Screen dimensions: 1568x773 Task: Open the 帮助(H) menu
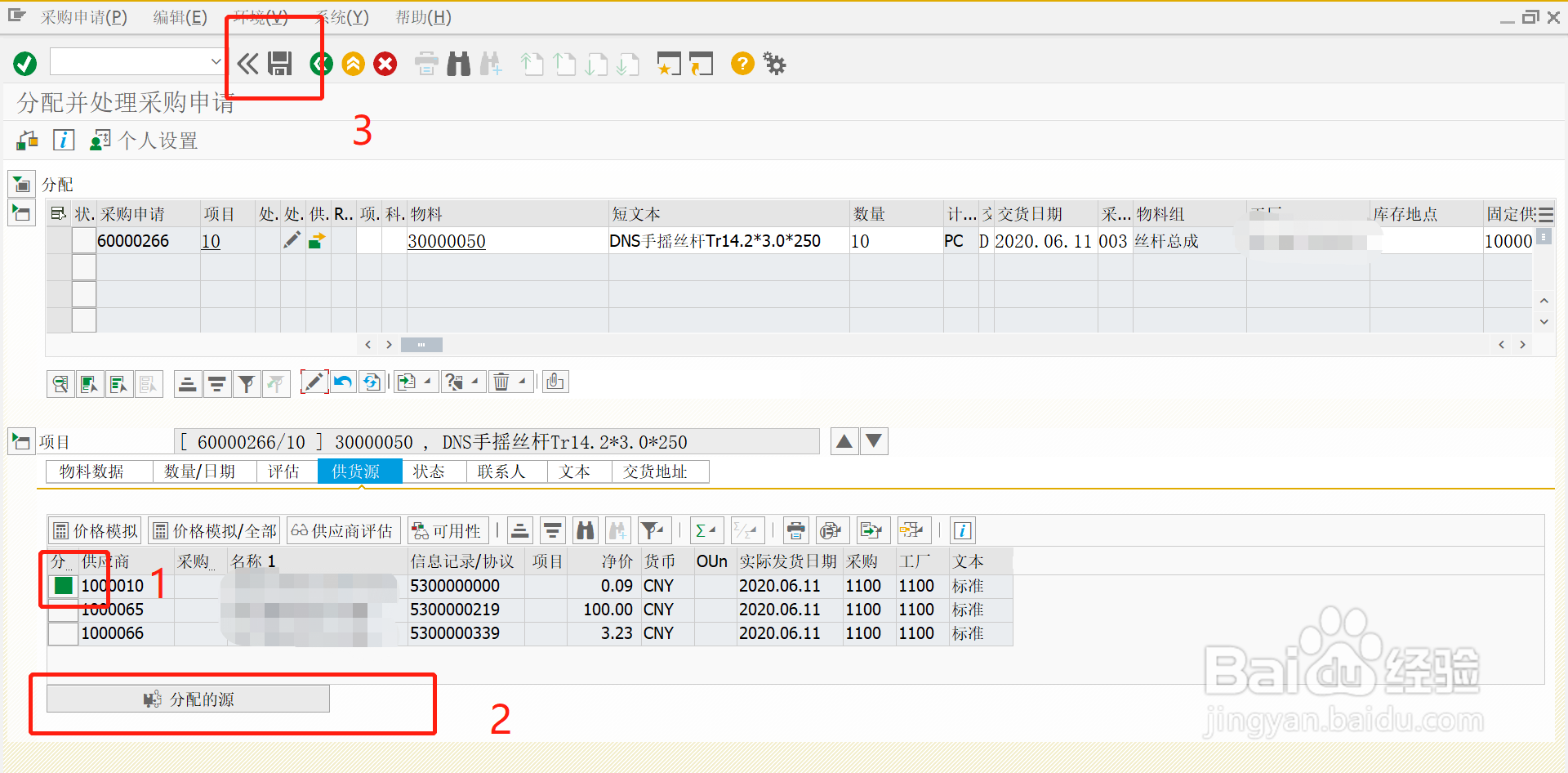[423, 17]
